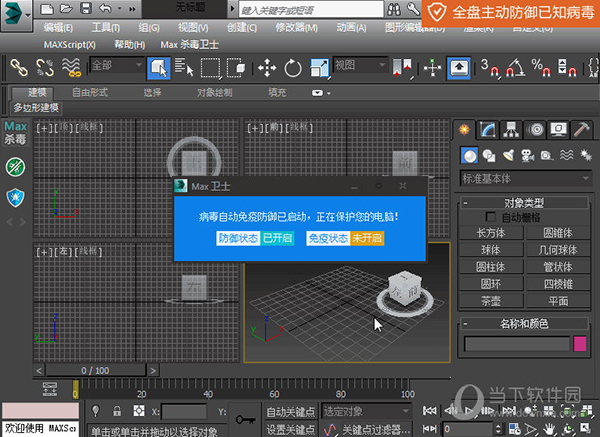Open the Select by Name tool

pyautogui.click(x=184, y=68)
